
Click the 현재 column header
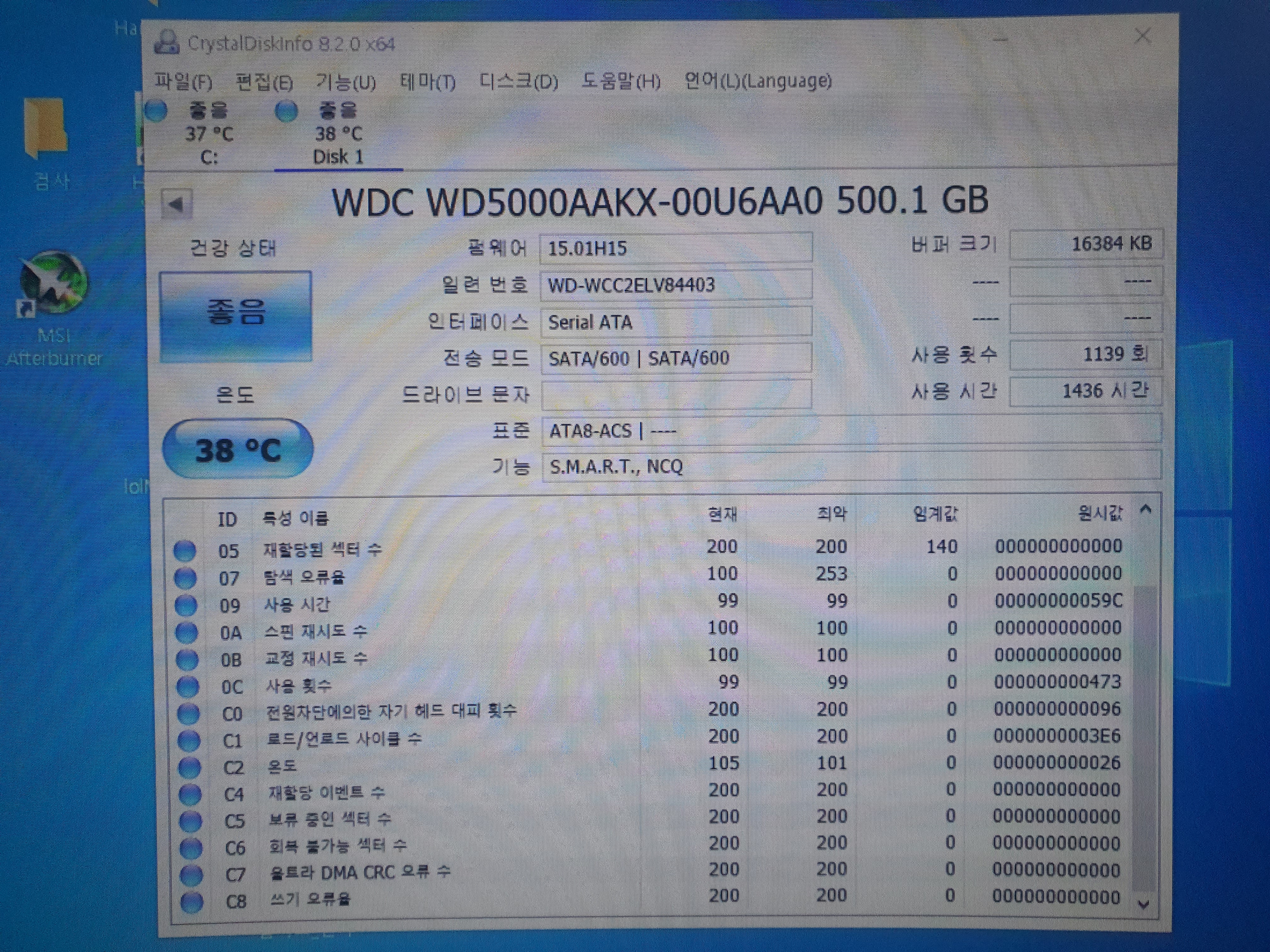(722, 514)
